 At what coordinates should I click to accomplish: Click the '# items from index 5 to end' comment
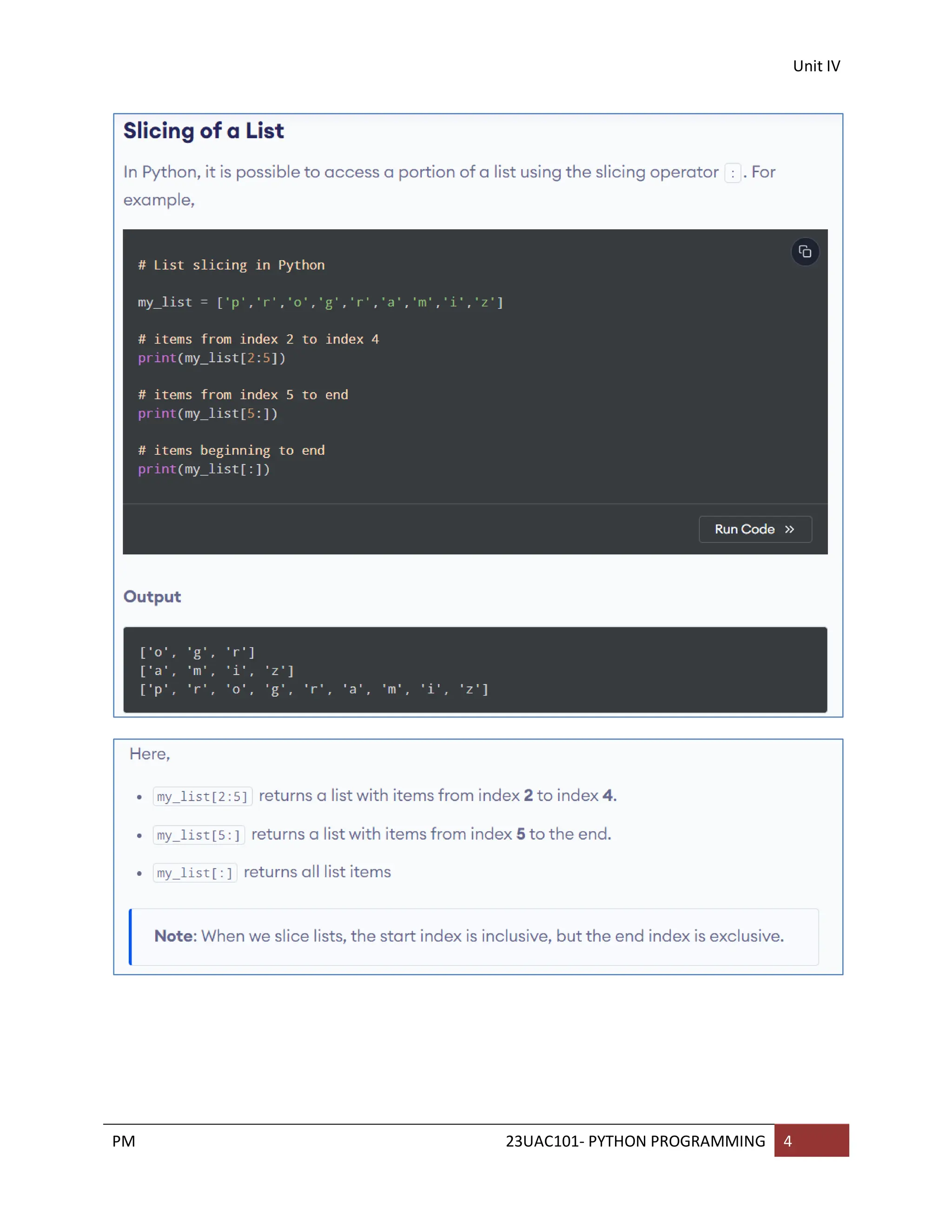[x=243, y=395]
